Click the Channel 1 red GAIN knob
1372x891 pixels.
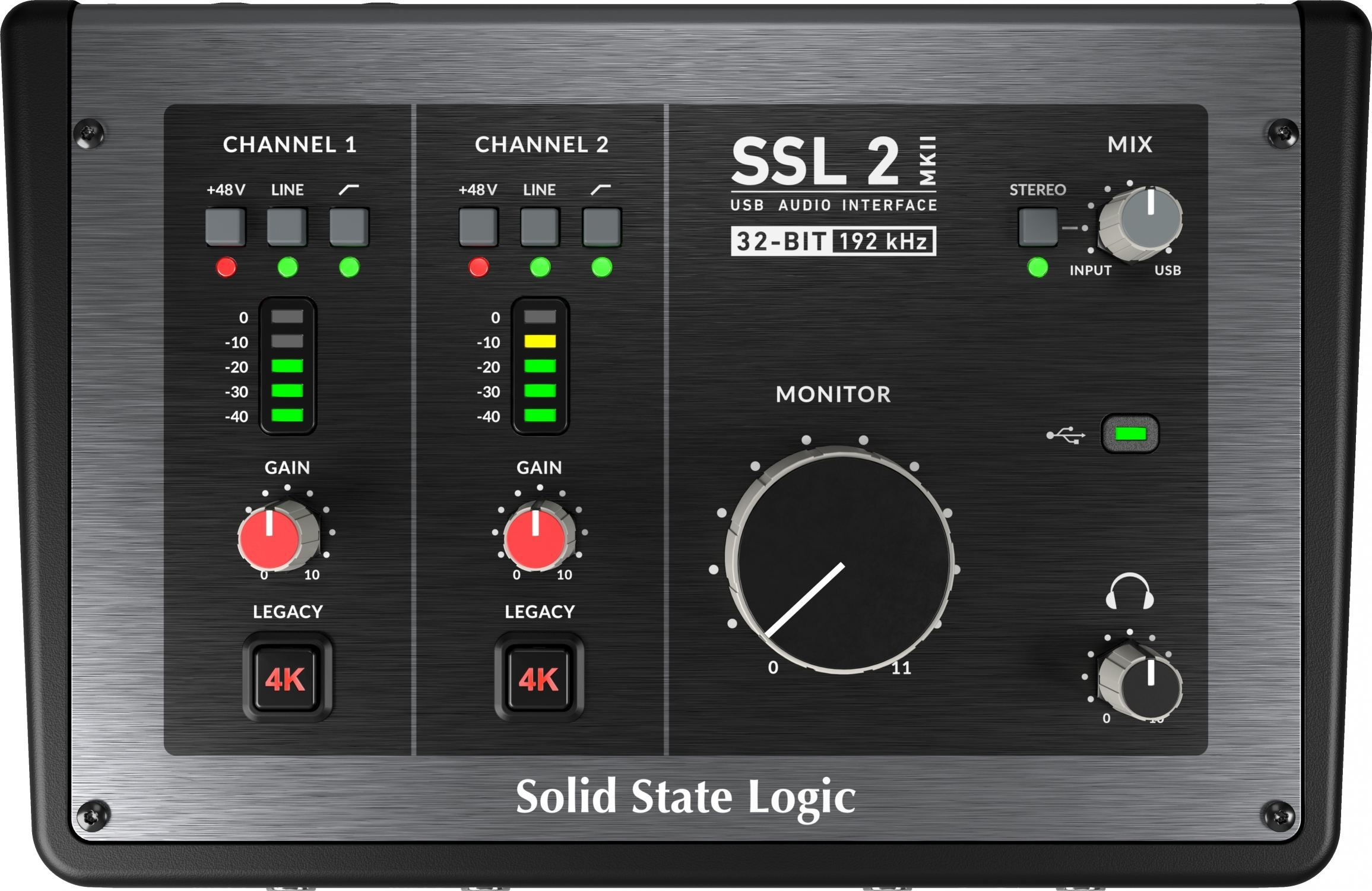tap(270, 539)
